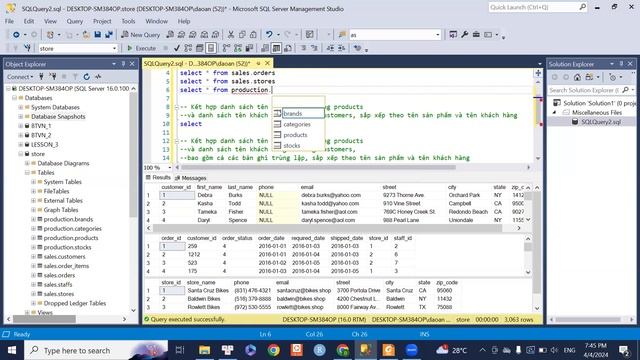640x360 pixels.
Task: Click the split editor icon above scrollbar
Action: click(x=538, y=73)
